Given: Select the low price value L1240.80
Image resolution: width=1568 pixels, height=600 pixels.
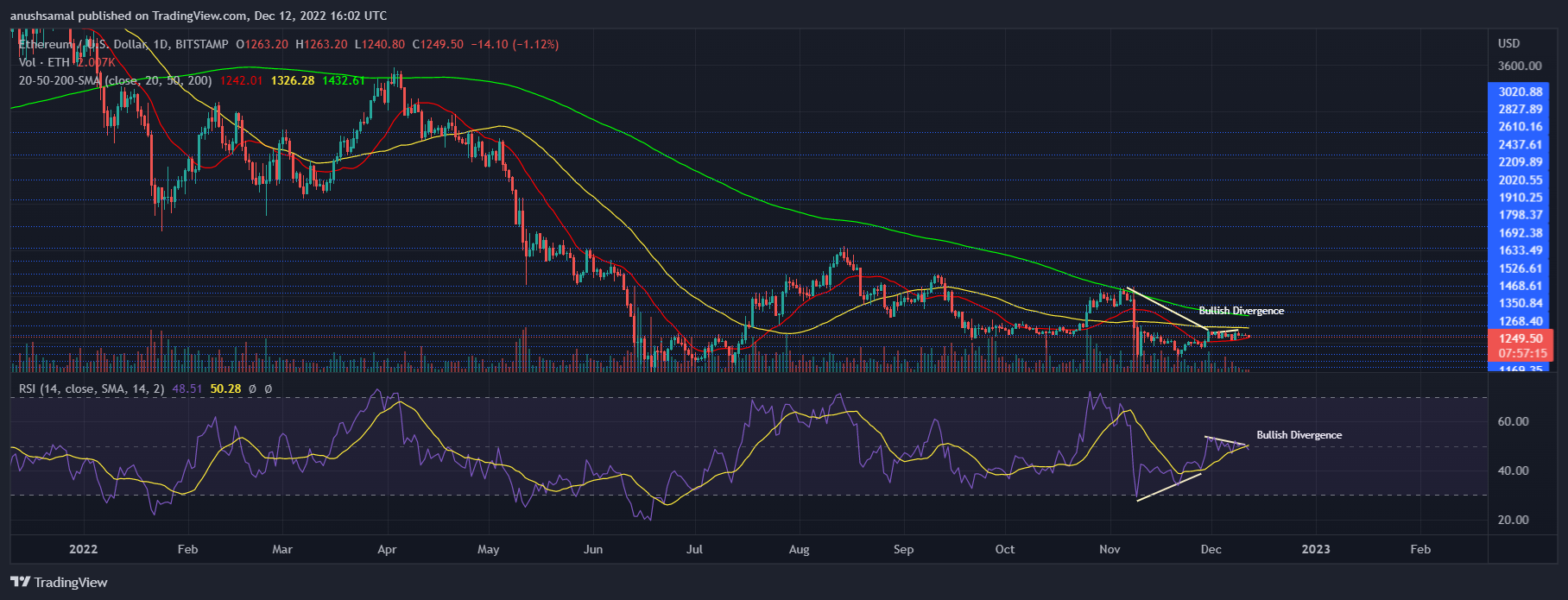Looking at the screenshot, I should click(x=379, y=44).
